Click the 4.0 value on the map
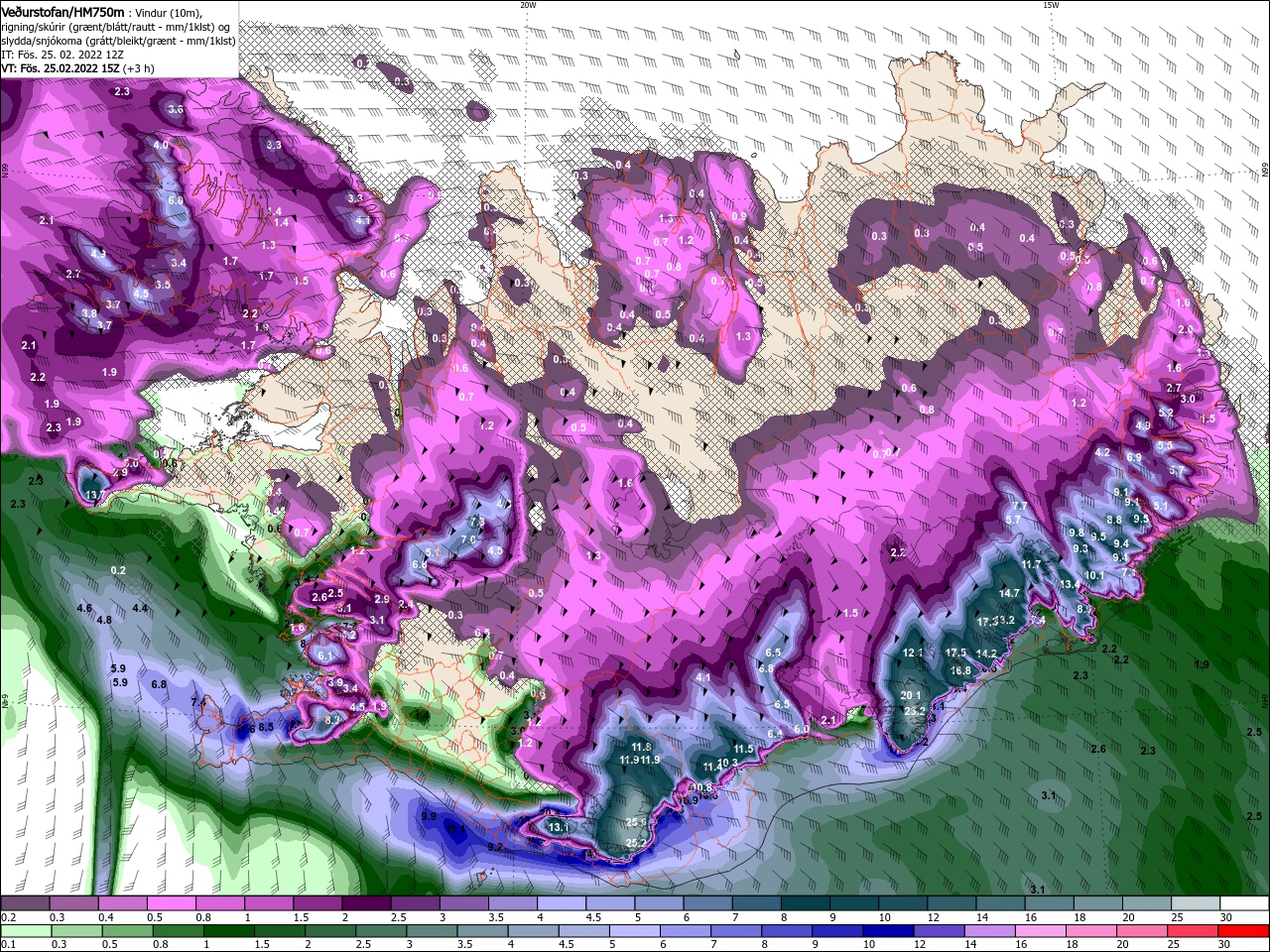 tap(160, 145)
